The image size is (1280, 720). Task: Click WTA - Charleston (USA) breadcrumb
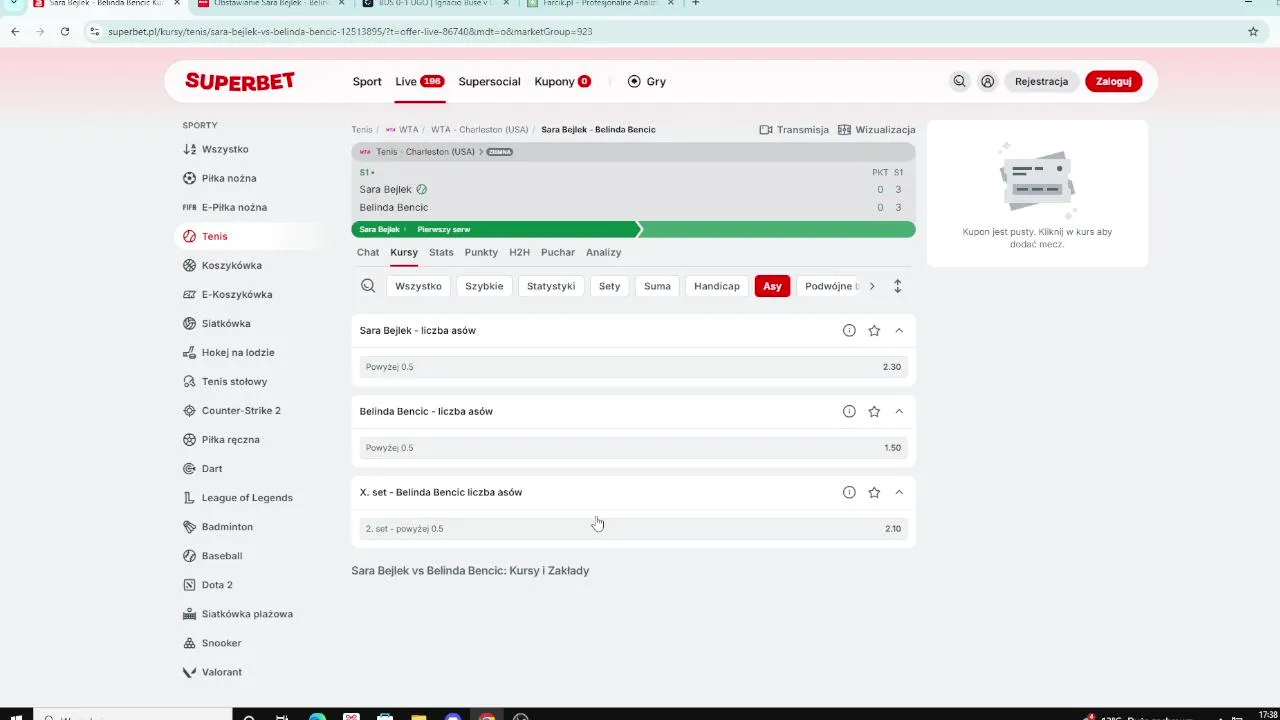tap(480, 130)
